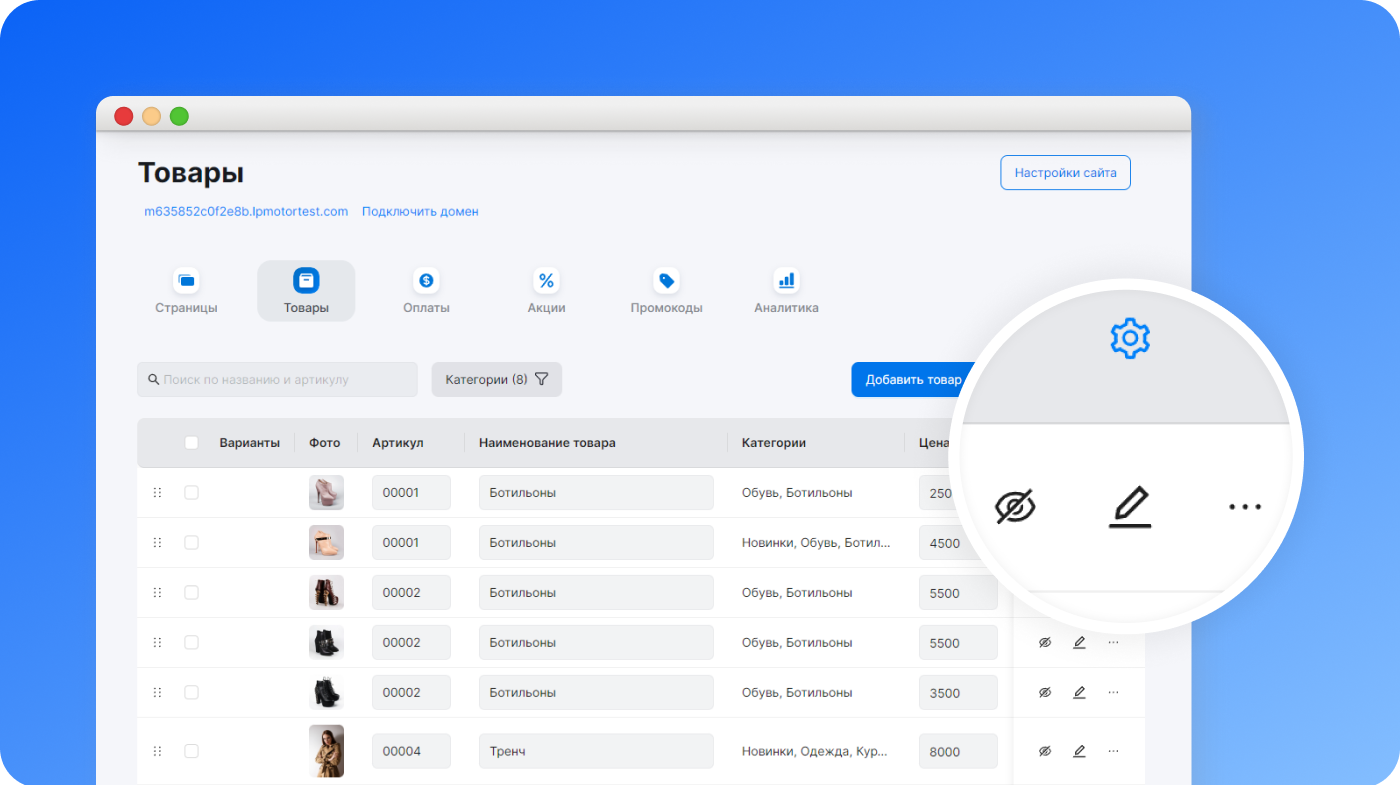Open the Страницы section
Image resolution: width=1400 pixels, height=785 pixels.
[x=186, y=291]
